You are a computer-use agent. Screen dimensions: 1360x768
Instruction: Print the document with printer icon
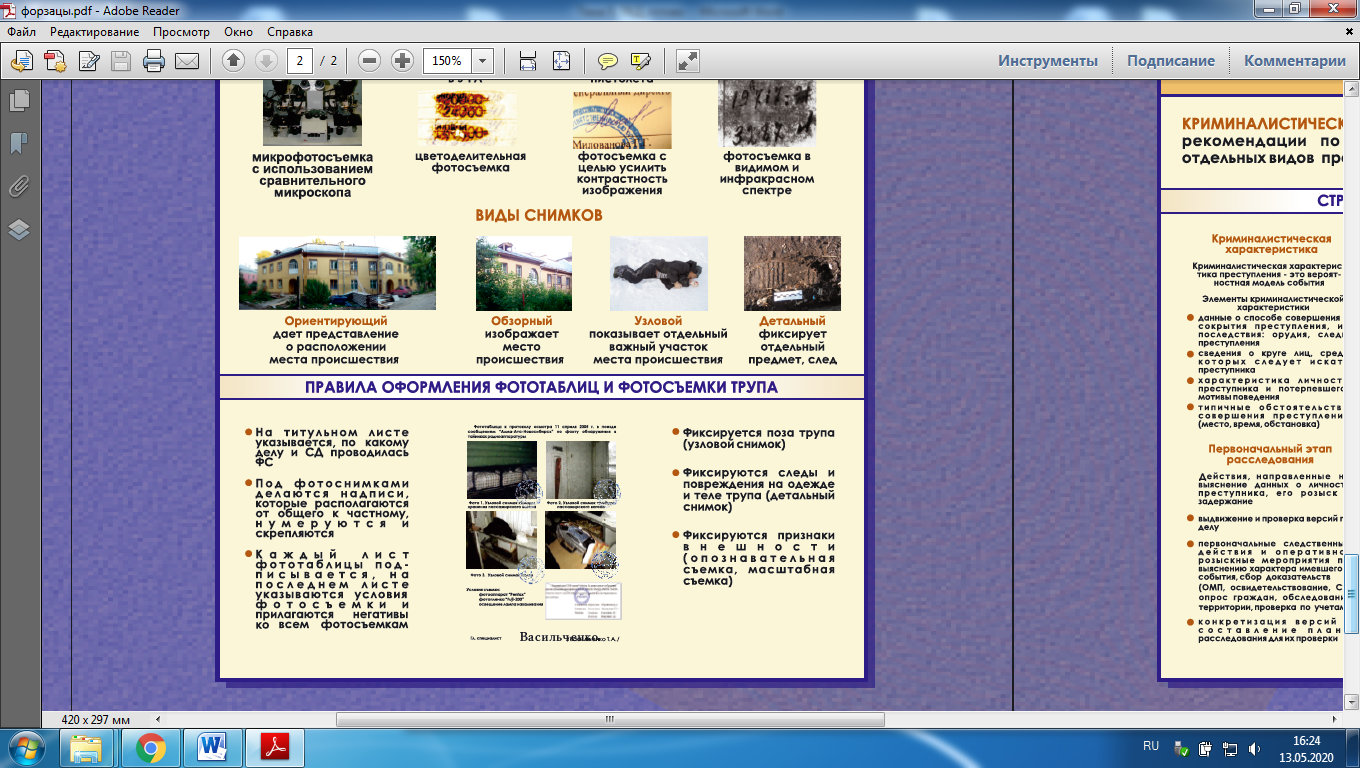tap(154, 61)
